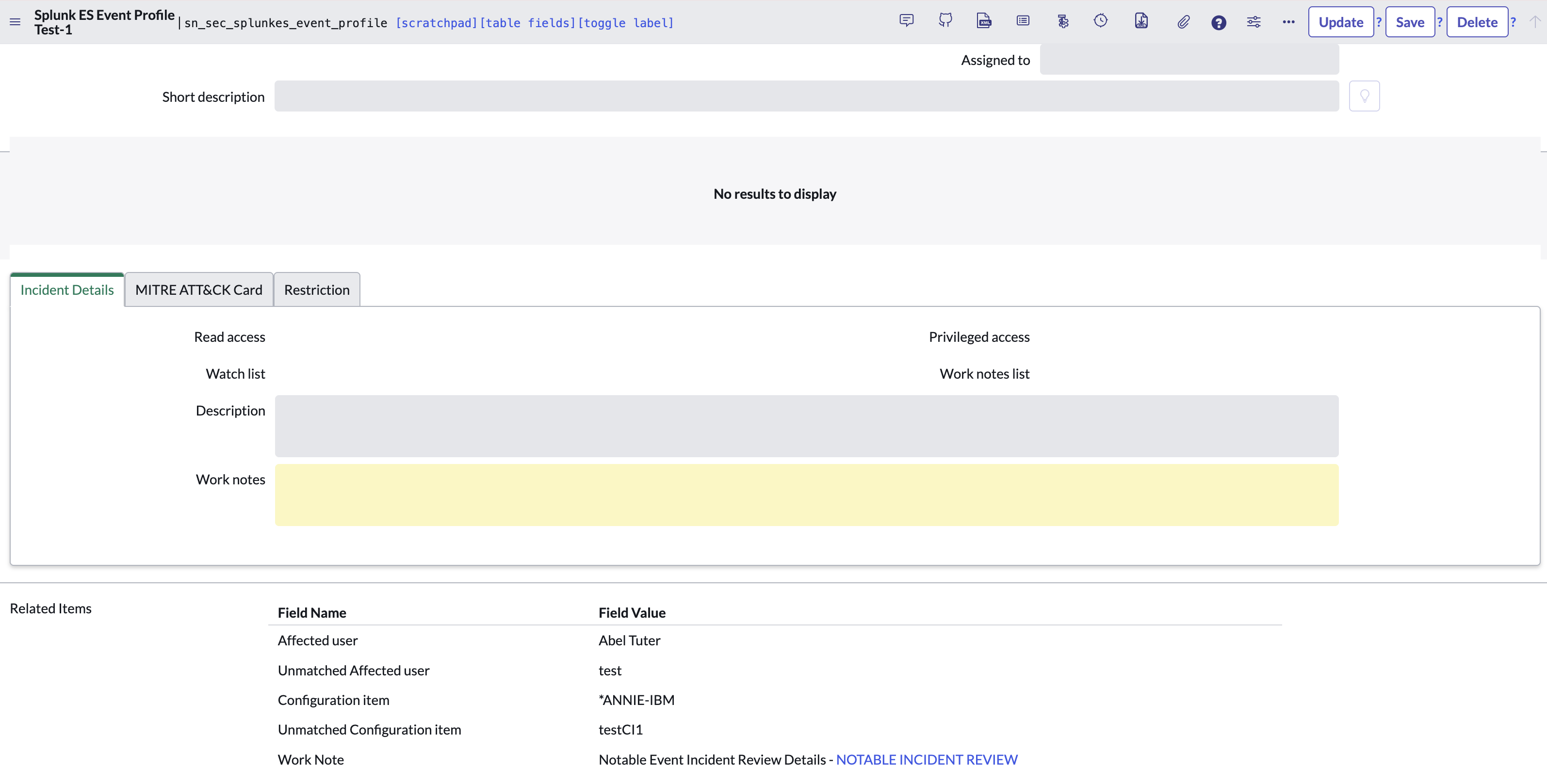Viewport: 1547px width, 784px height.
Task: Click the GitHub cat icon
Action: (x=945, y=21)
